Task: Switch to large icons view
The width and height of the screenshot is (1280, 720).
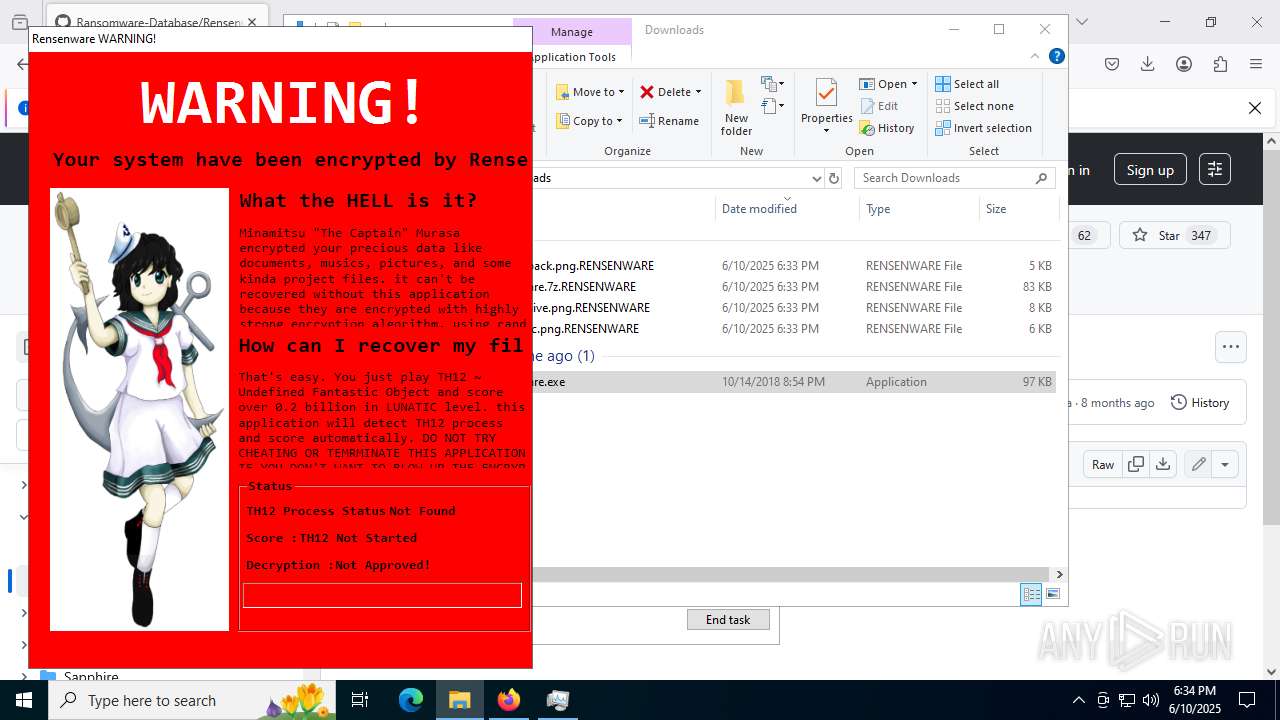Action: click(1053, 595)
